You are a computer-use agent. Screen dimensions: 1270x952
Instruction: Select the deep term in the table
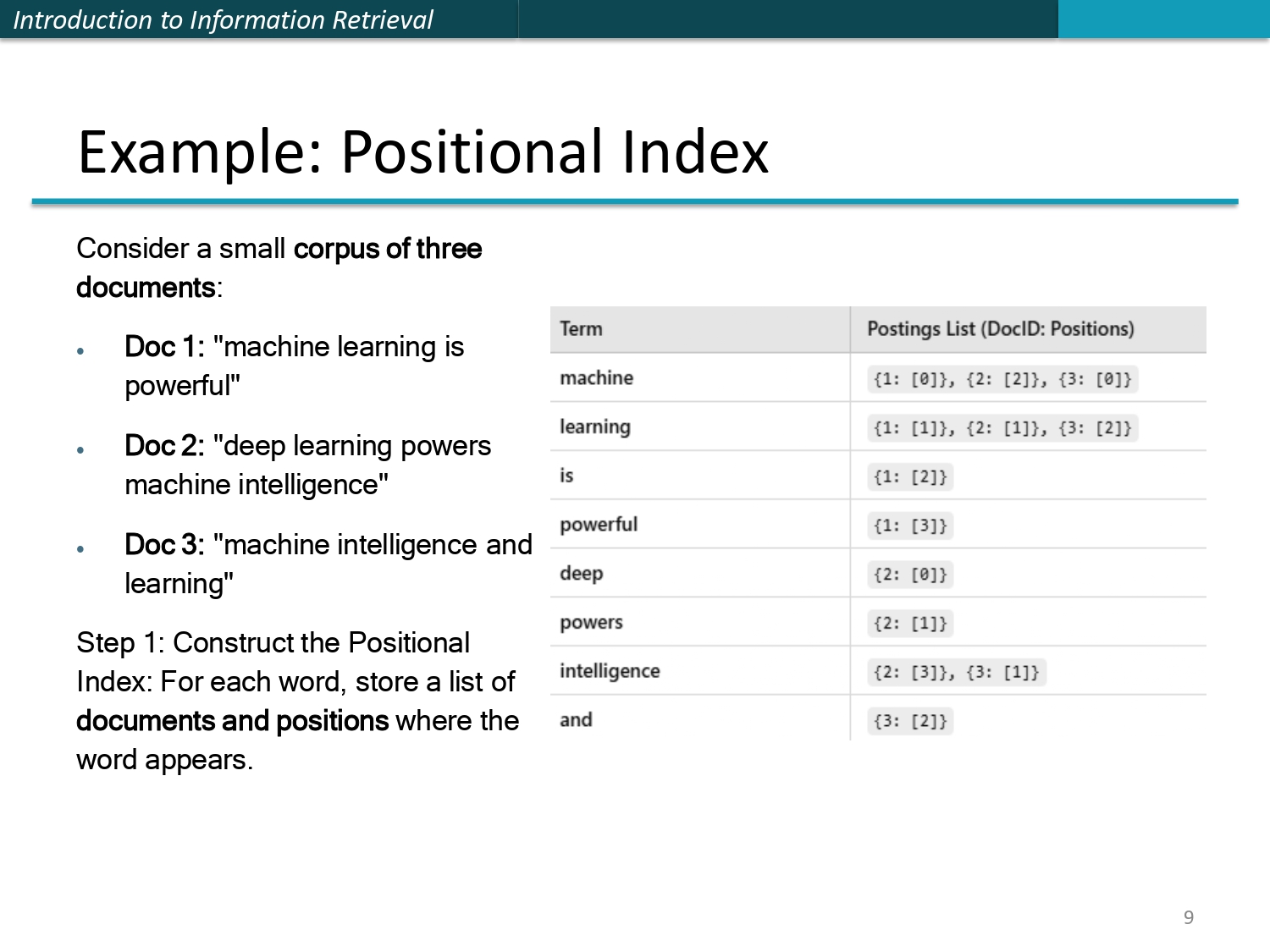(582, 574)
